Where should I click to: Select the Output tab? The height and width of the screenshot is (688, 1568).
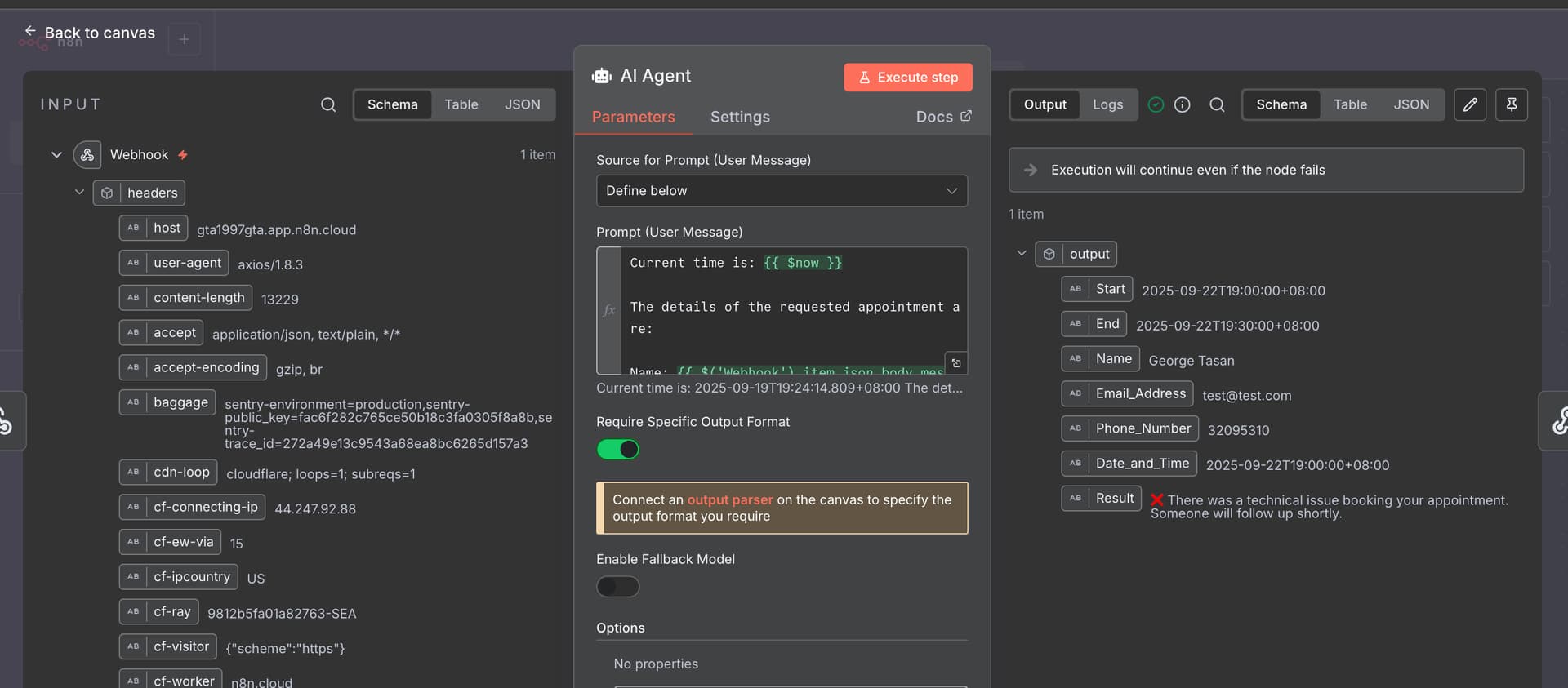tap(1045, 104)
